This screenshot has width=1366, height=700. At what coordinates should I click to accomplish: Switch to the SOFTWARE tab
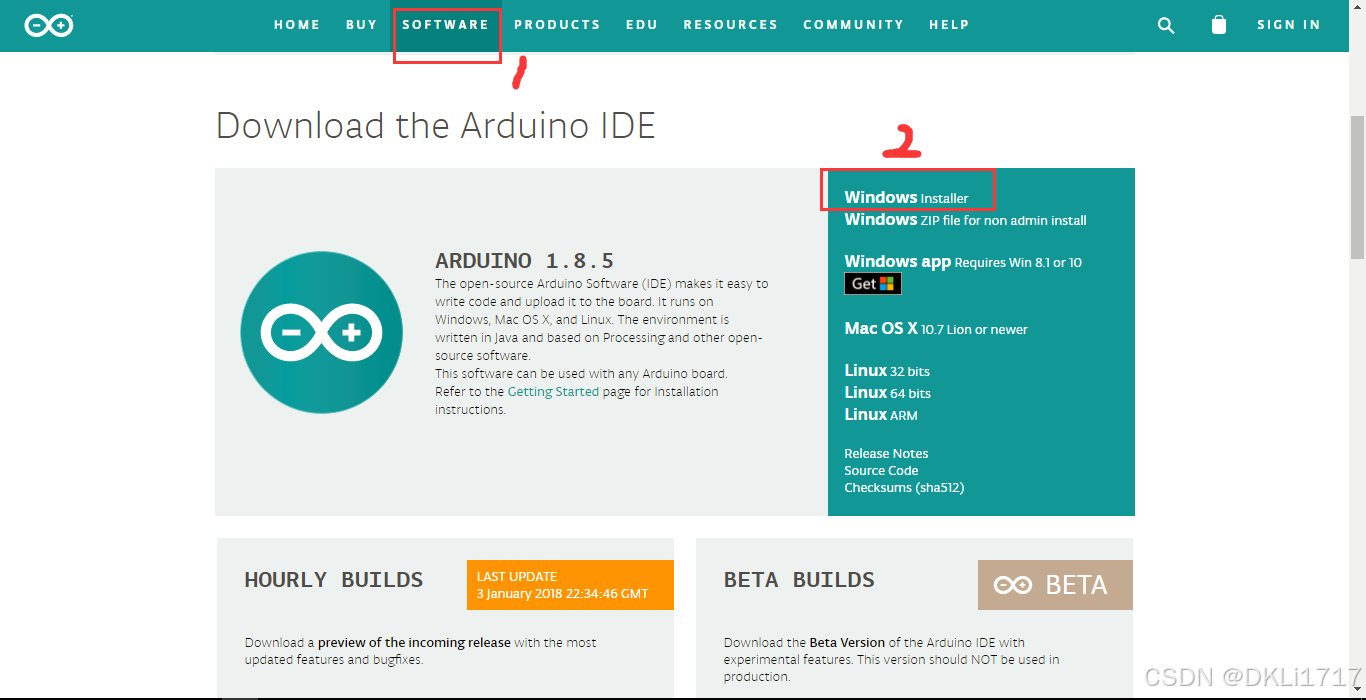(446, 24)
